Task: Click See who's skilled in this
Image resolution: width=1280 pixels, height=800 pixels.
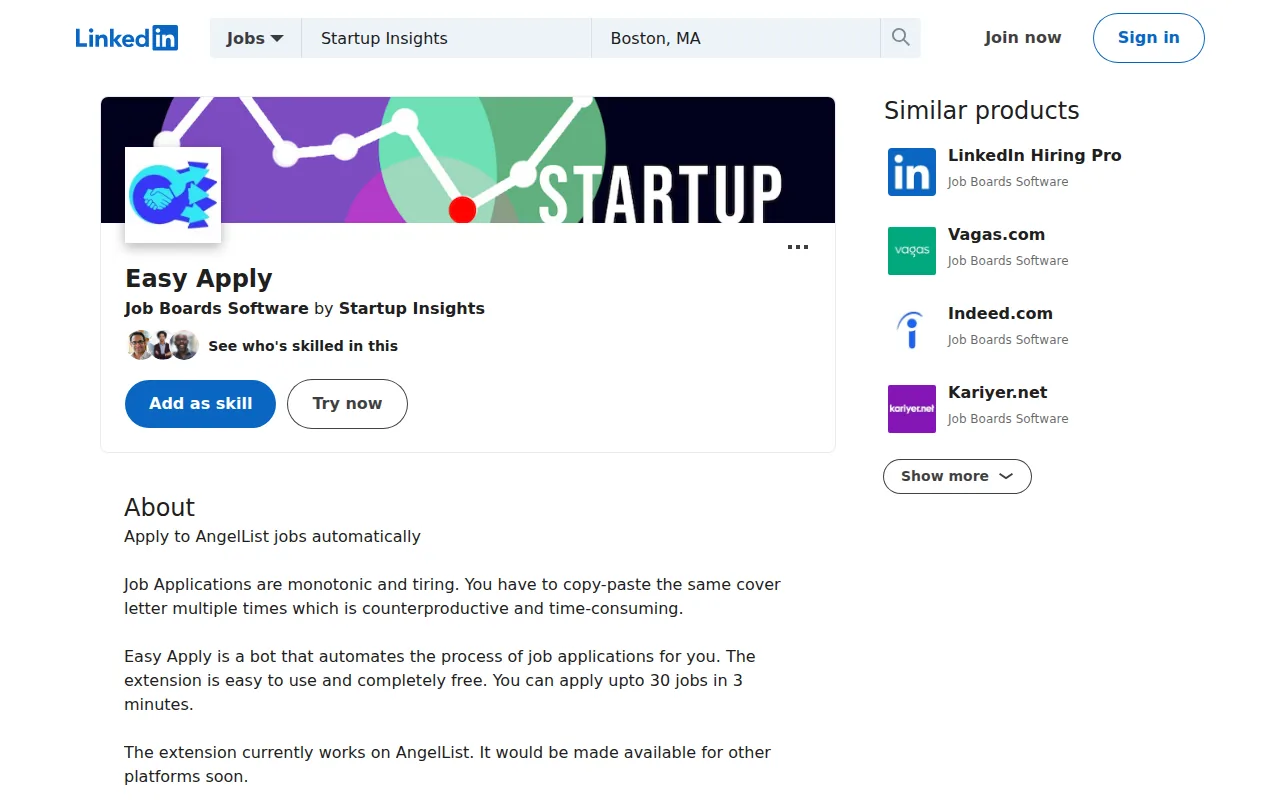Action: 303,346
